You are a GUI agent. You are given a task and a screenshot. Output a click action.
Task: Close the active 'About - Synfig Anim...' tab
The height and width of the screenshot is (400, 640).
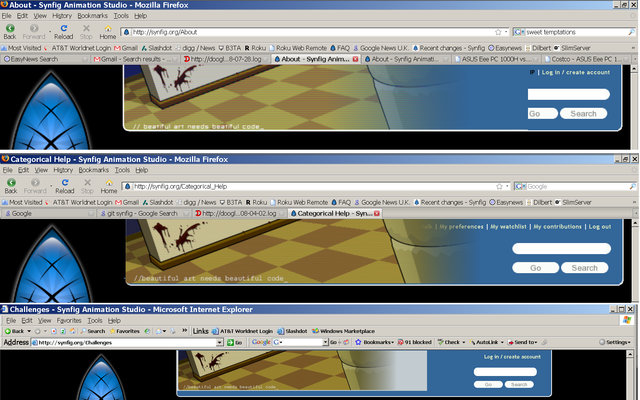coord(355,59)
